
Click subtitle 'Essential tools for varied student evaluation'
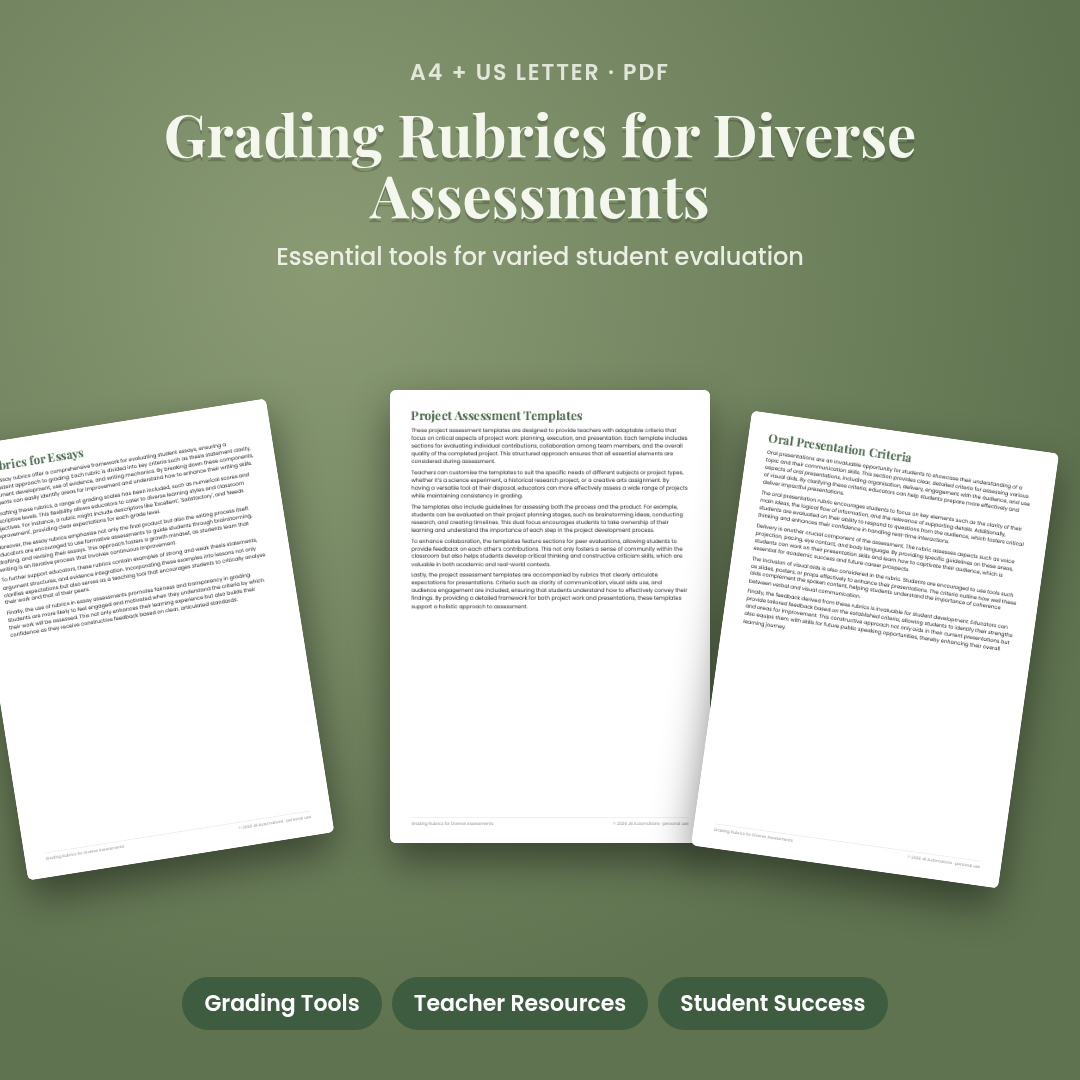point(540,256)
